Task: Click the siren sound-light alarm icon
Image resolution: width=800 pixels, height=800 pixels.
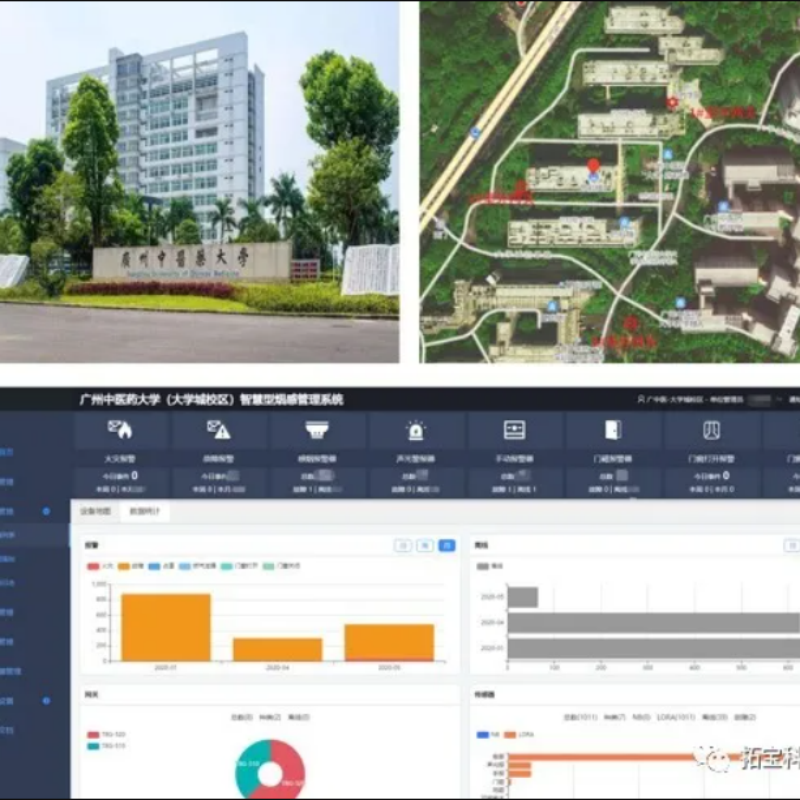Action: coord(415,430)
